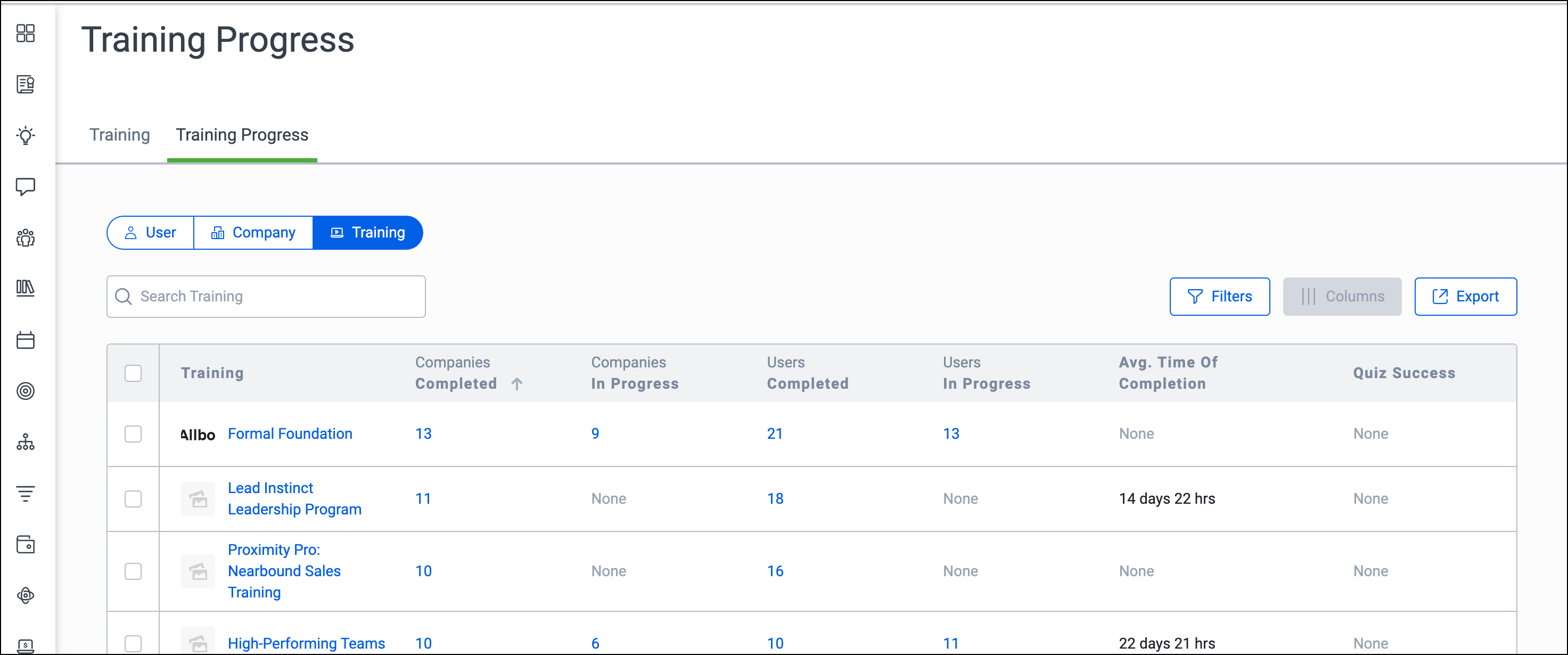Open the news/report icon in sidebar

26,84
